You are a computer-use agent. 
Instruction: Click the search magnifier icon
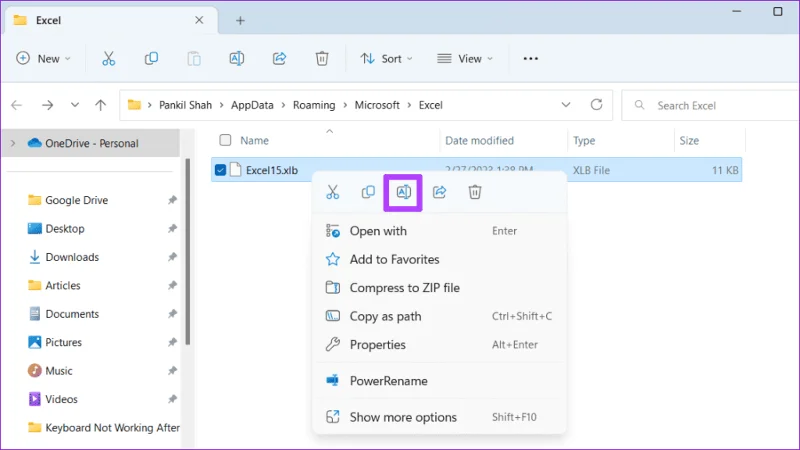(x=639, y=105)
